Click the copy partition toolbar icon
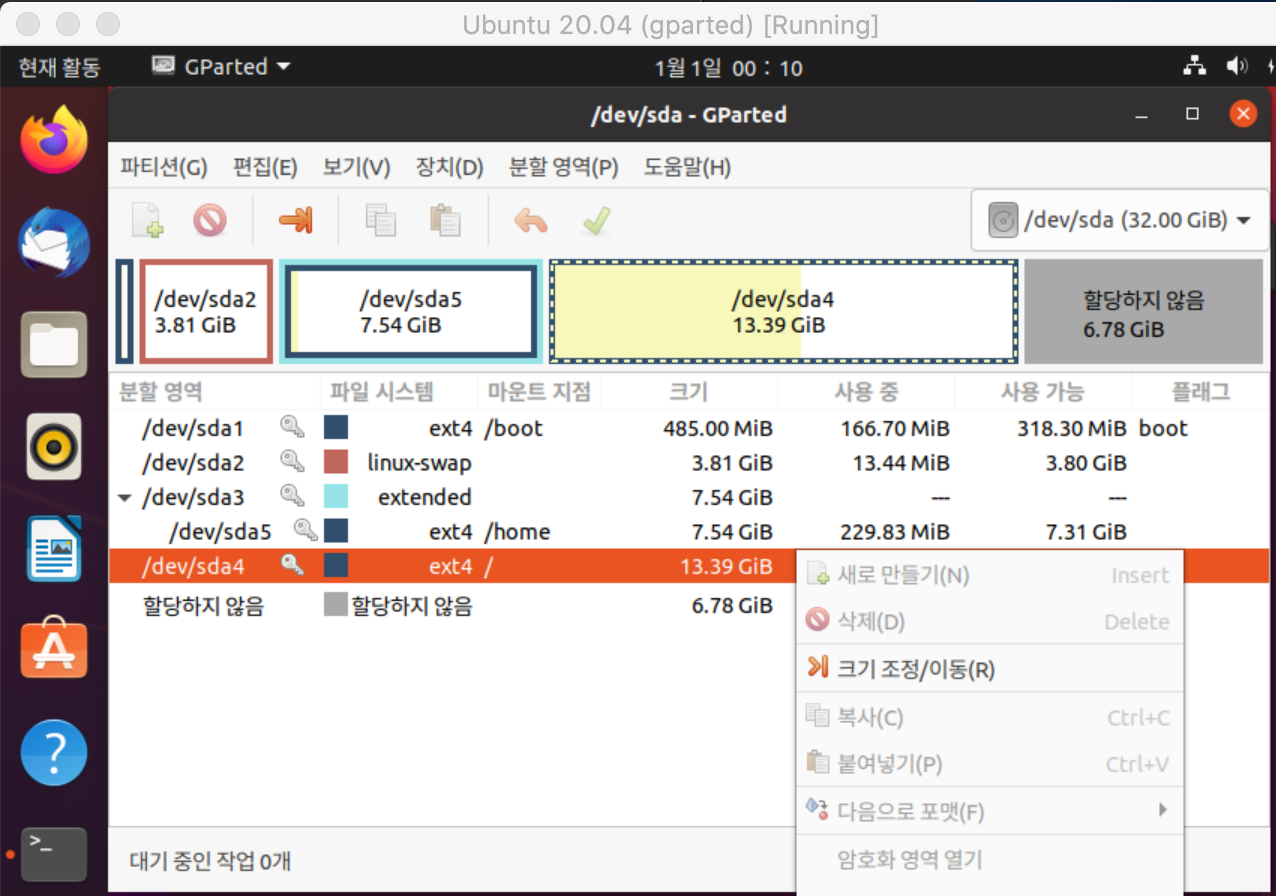 381,220
